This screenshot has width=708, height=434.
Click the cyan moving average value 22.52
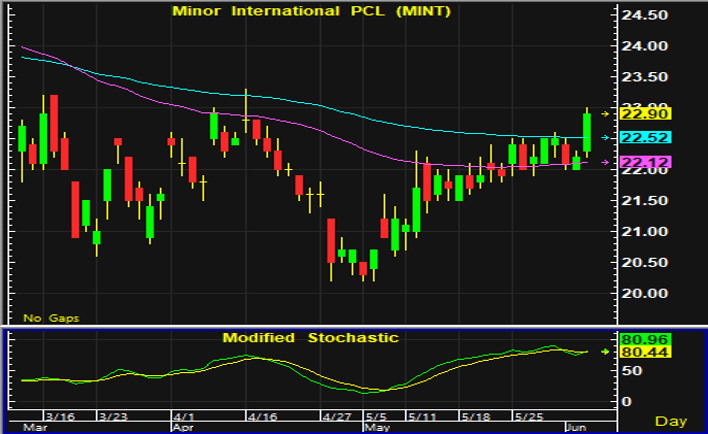pyautogui.click(x=645, y=137)
